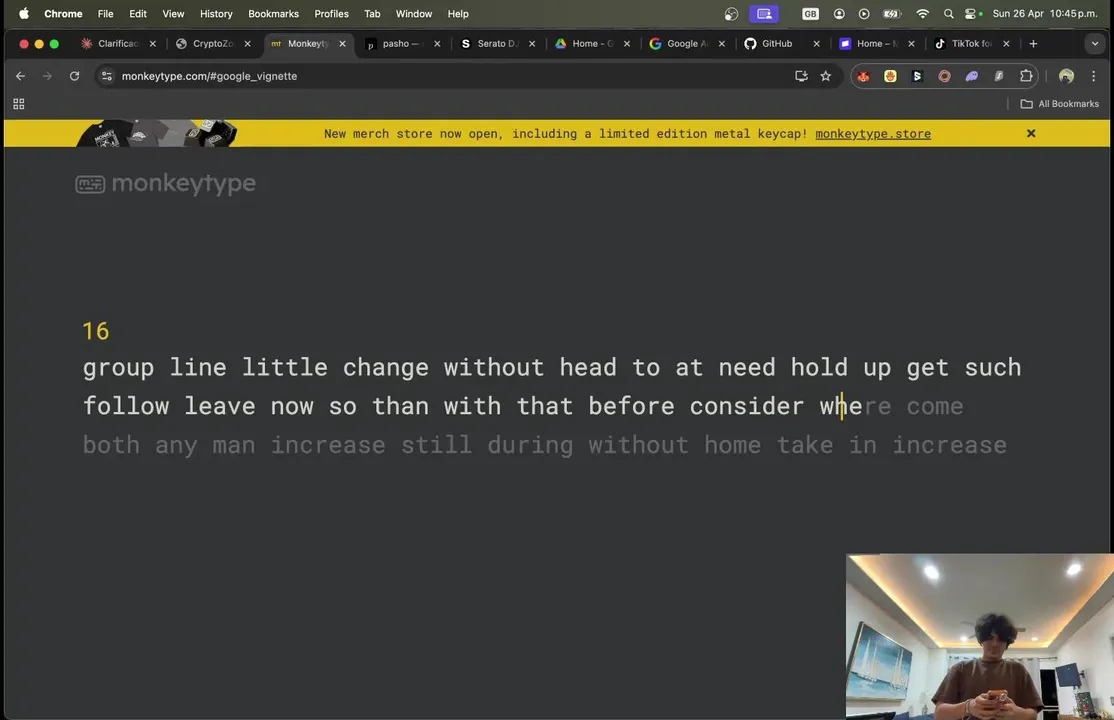Open the All Bookmarks folder

(1059, 104)
